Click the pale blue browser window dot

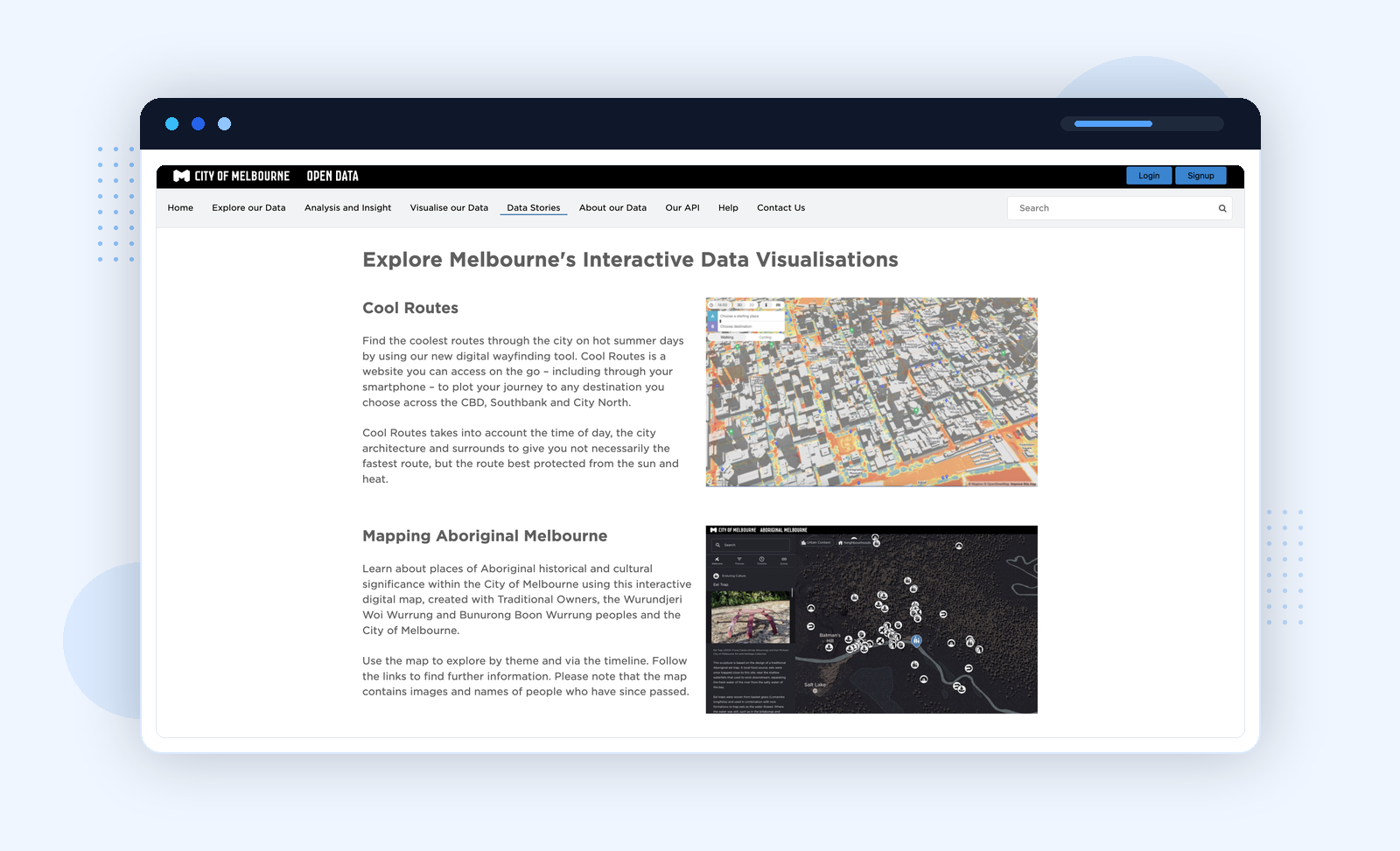225,124
